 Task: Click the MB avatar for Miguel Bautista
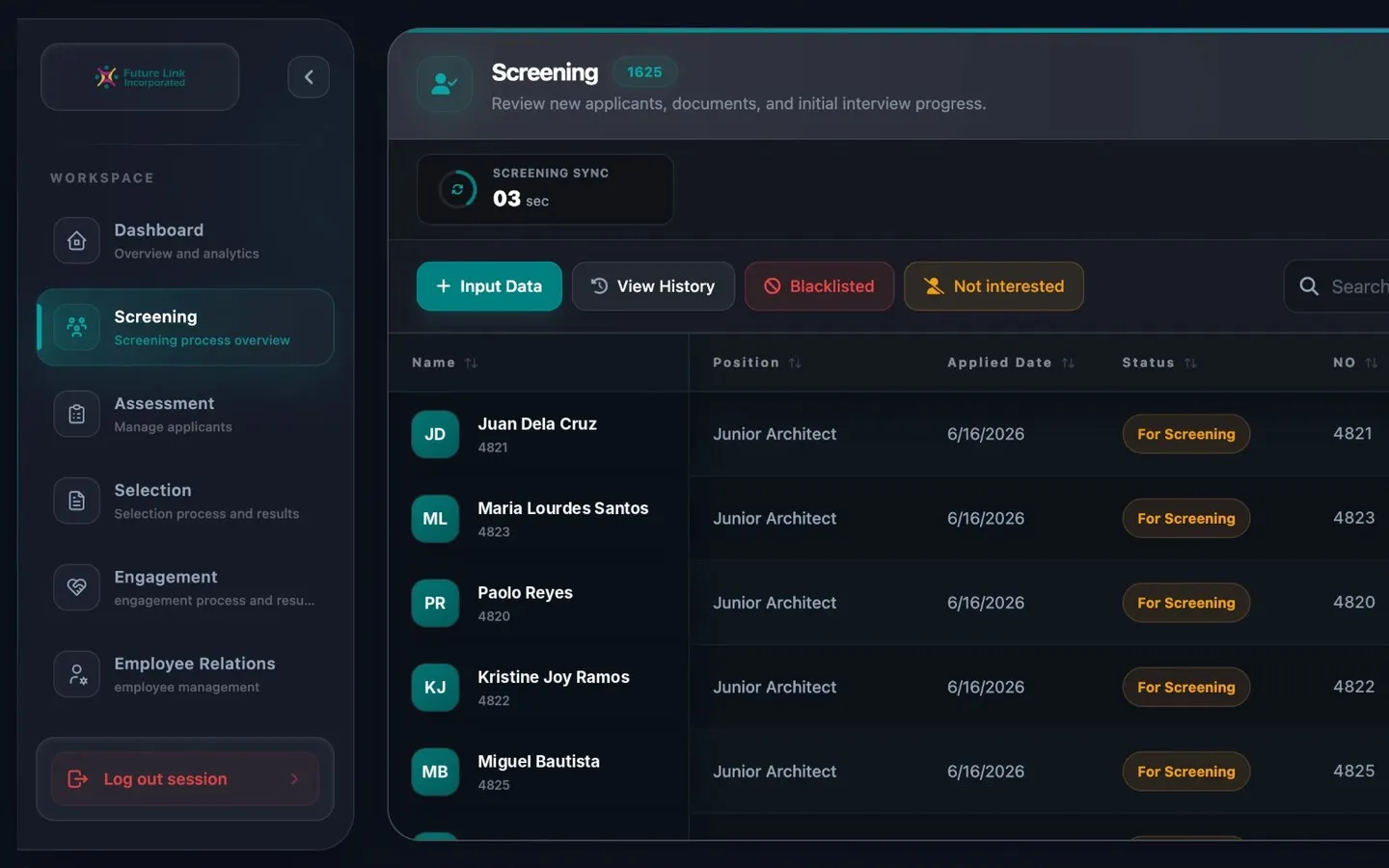[435, 772]
